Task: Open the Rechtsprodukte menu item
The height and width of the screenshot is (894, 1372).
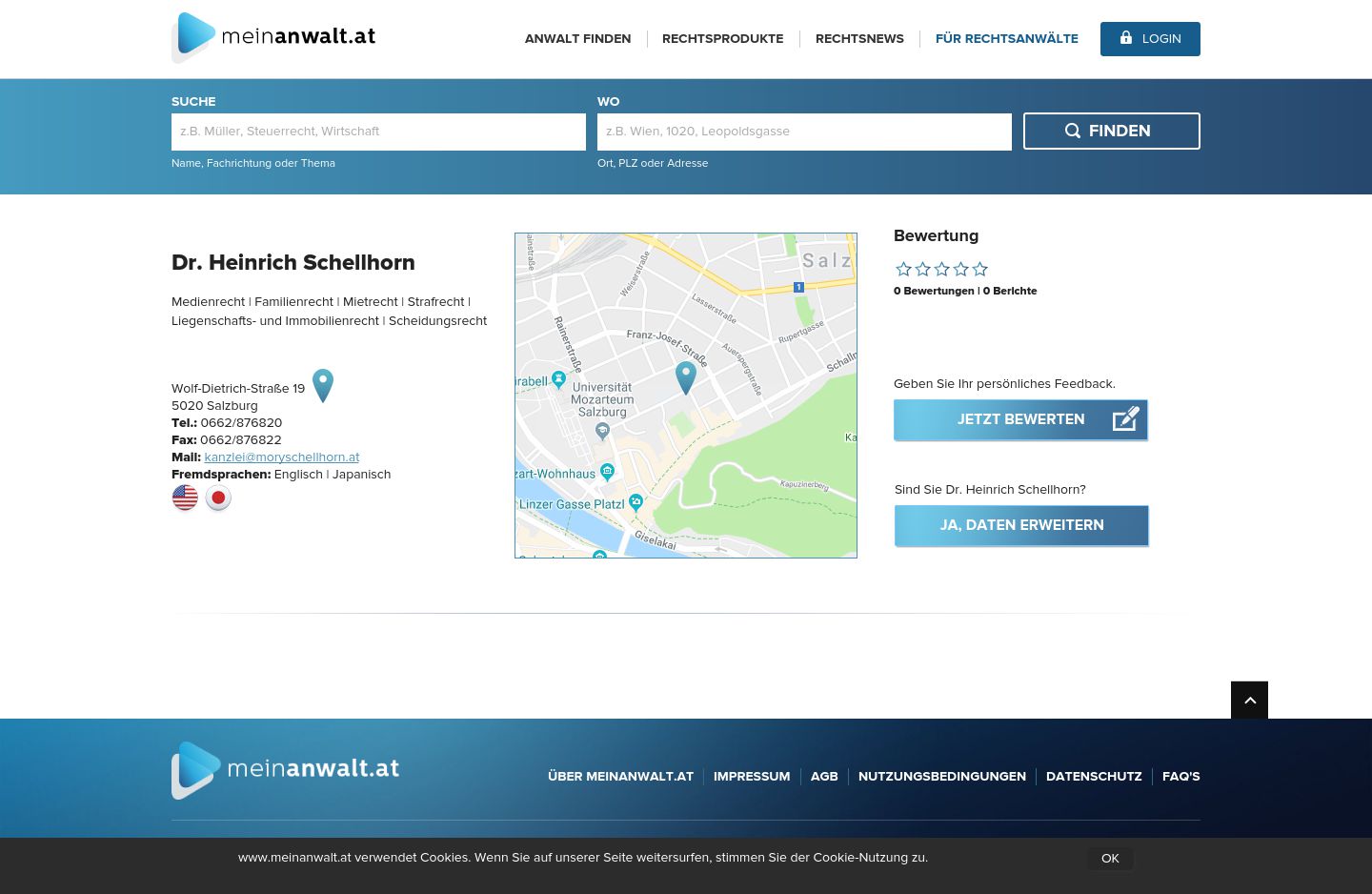Action: (722, 39)
